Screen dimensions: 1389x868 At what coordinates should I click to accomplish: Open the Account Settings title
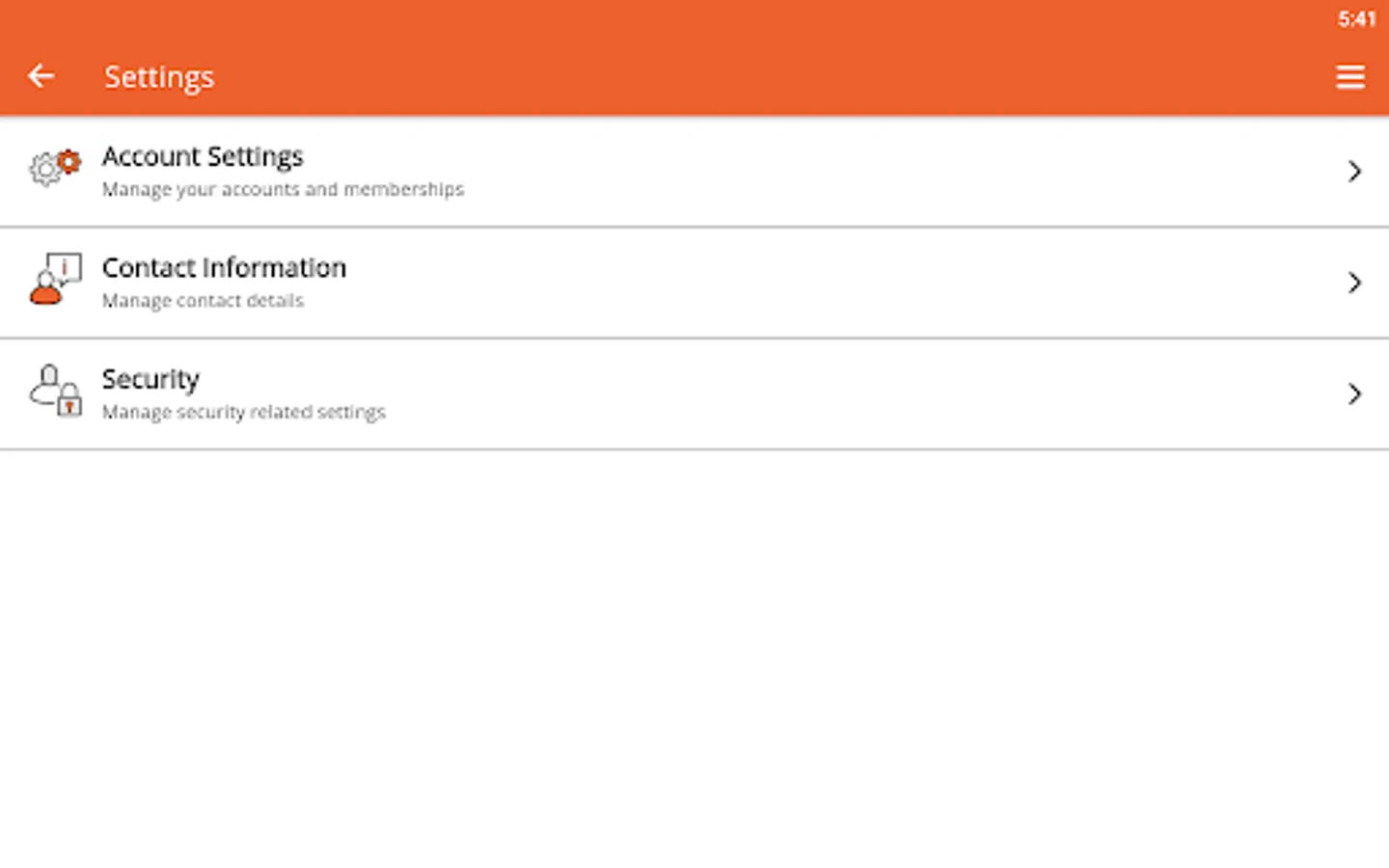point(203,156)
